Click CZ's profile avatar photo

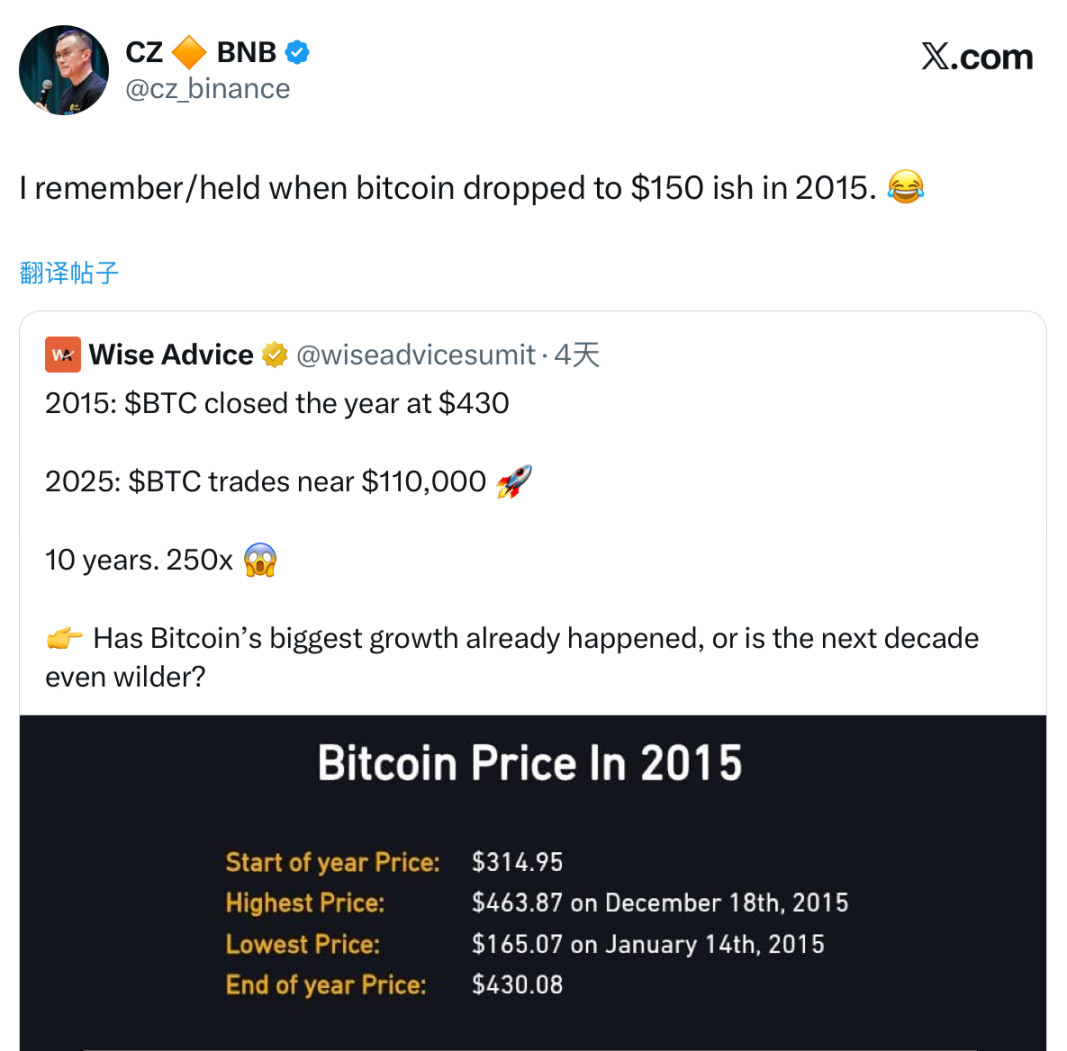64,70
